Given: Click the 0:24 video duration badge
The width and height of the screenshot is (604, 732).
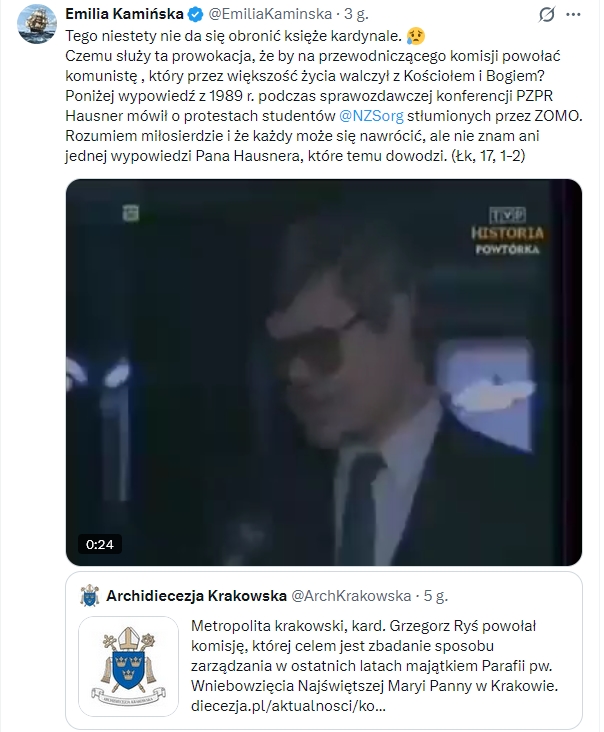Looking at the screenshot, I should click(x=99, y=544).
